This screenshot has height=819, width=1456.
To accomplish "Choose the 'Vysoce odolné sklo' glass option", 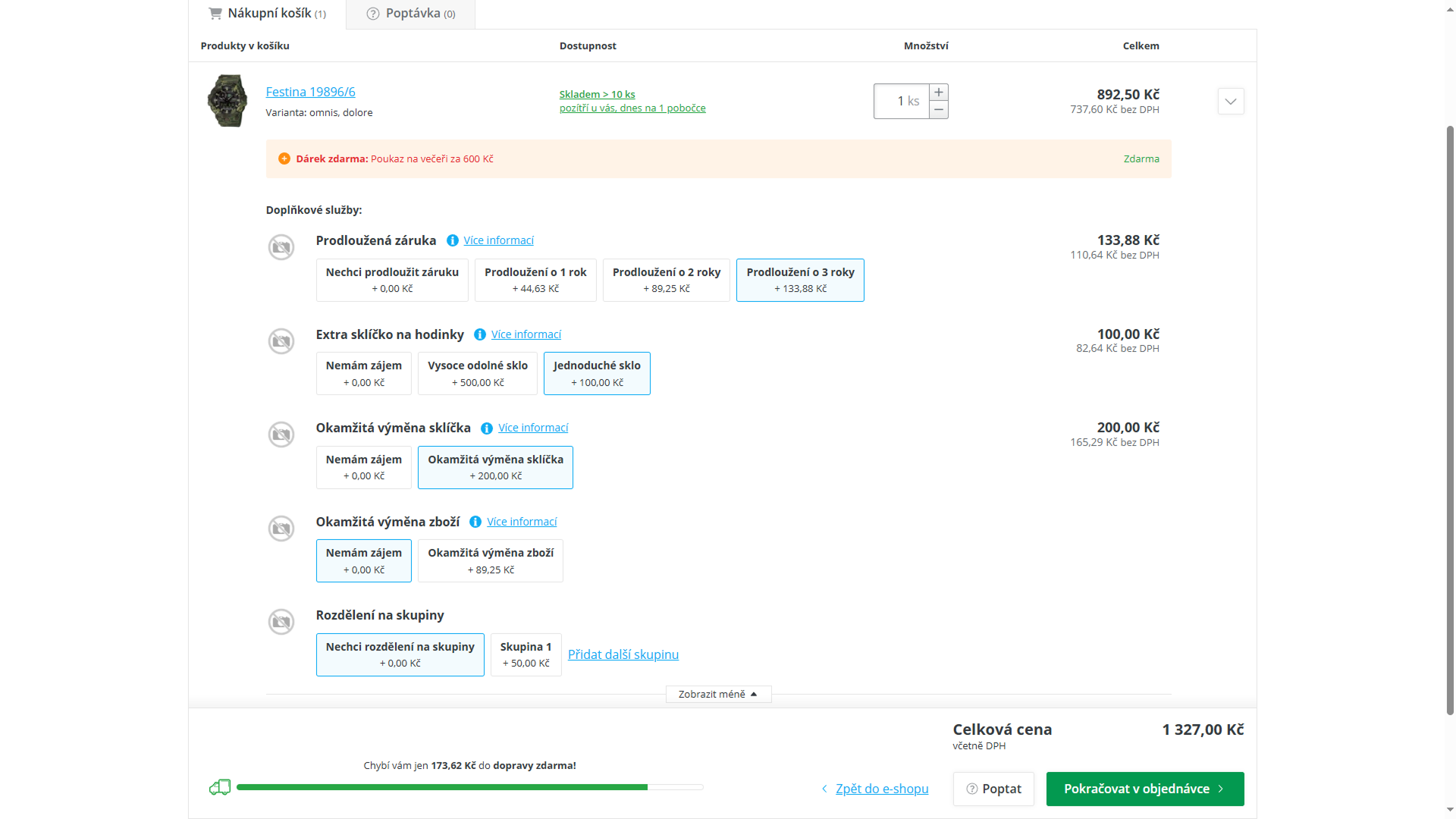I will 478,373.
